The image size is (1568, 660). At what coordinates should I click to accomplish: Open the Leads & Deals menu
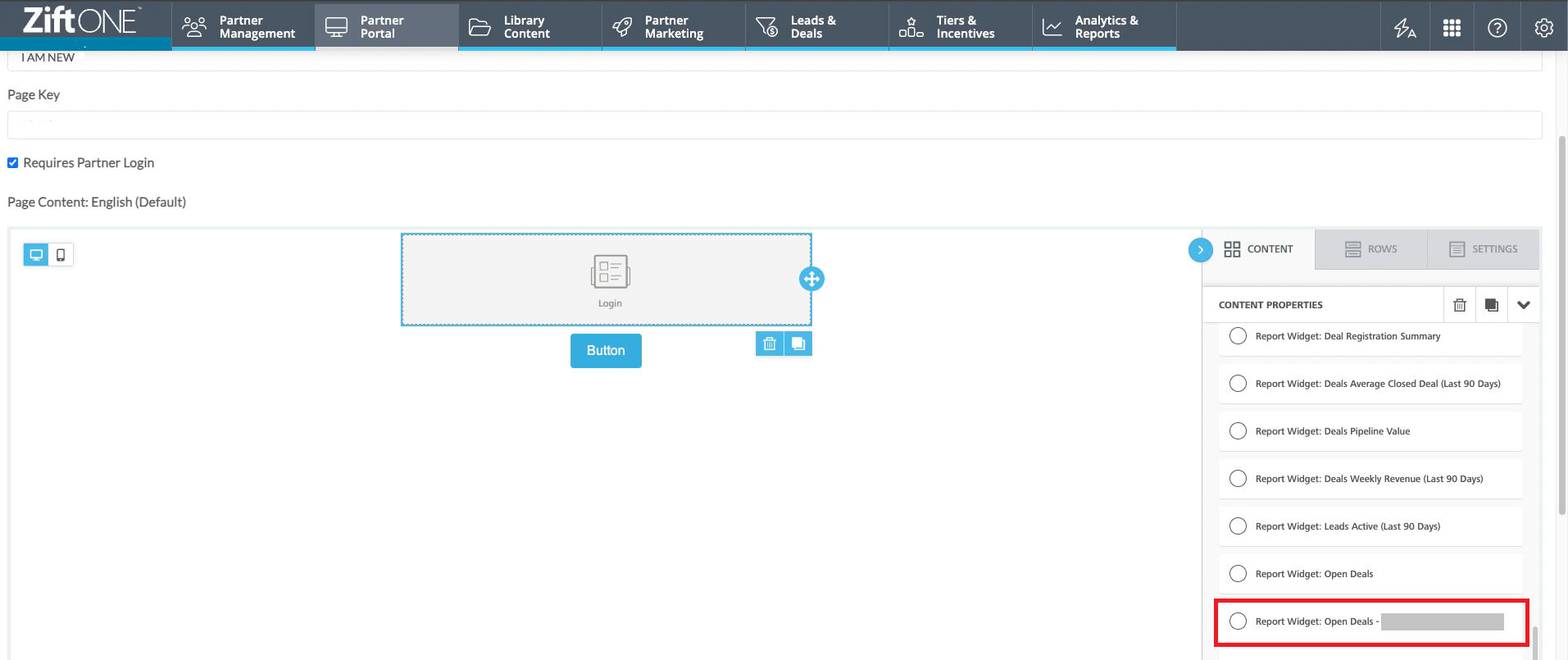coord(817,26)
